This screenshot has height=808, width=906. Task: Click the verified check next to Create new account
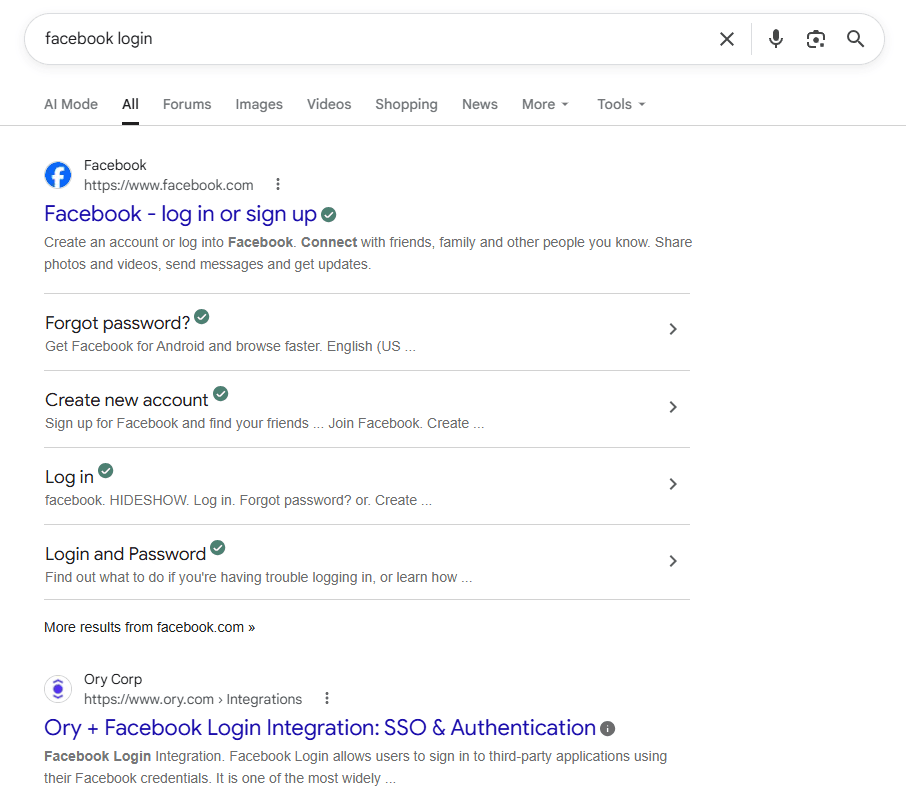pyautogui.click(x=221, y=394)
